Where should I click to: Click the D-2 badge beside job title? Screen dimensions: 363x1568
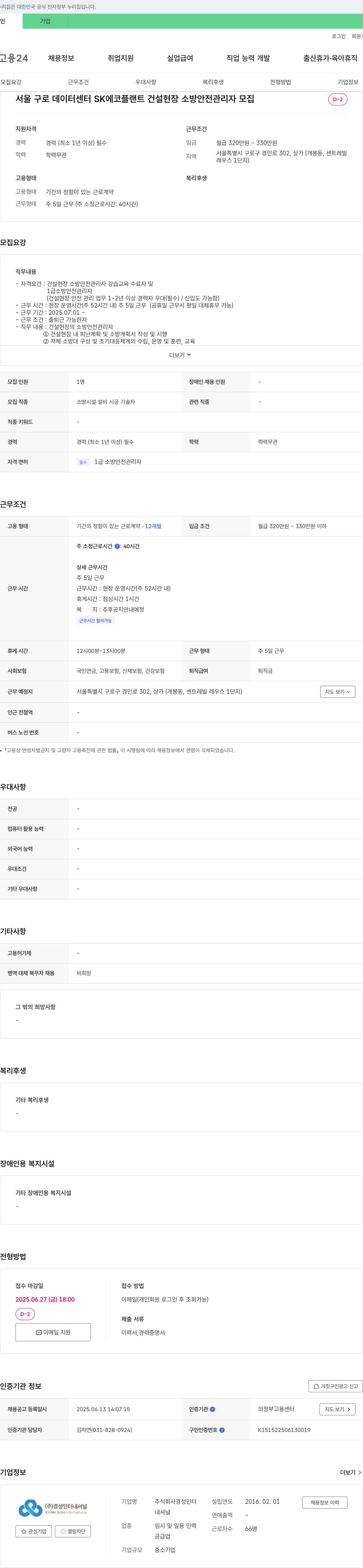point(337,99)
